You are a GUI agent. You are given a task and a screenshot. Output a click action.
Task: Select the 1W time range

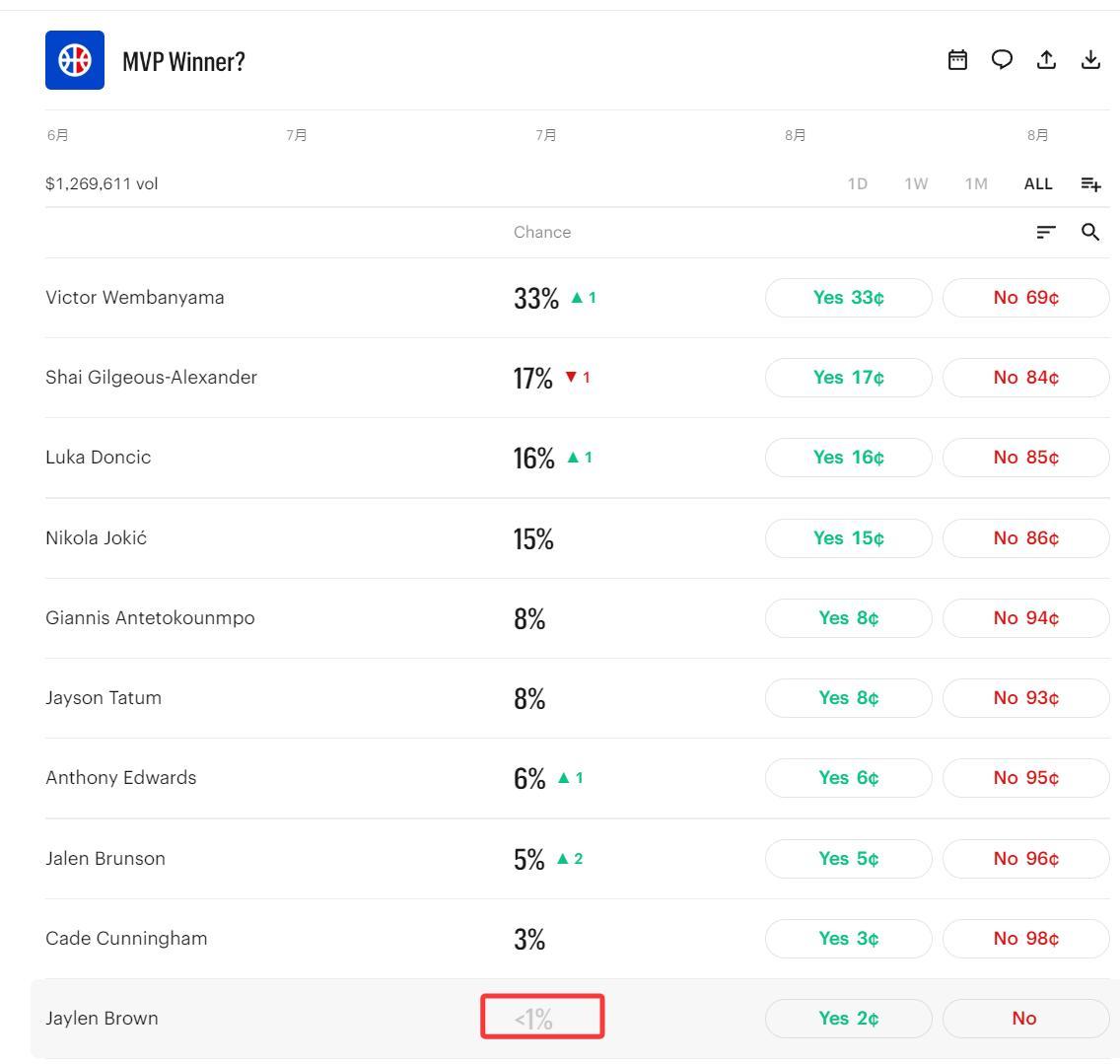coord(916,184)
